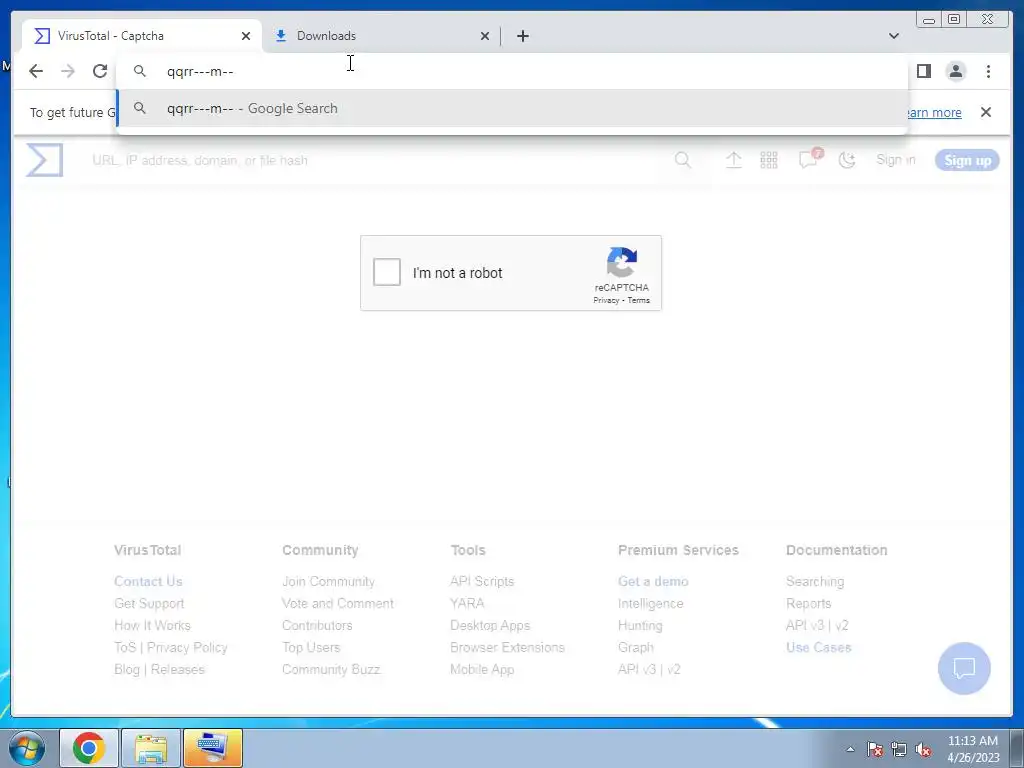Dismiss the info bar with X

coord(985,112)
